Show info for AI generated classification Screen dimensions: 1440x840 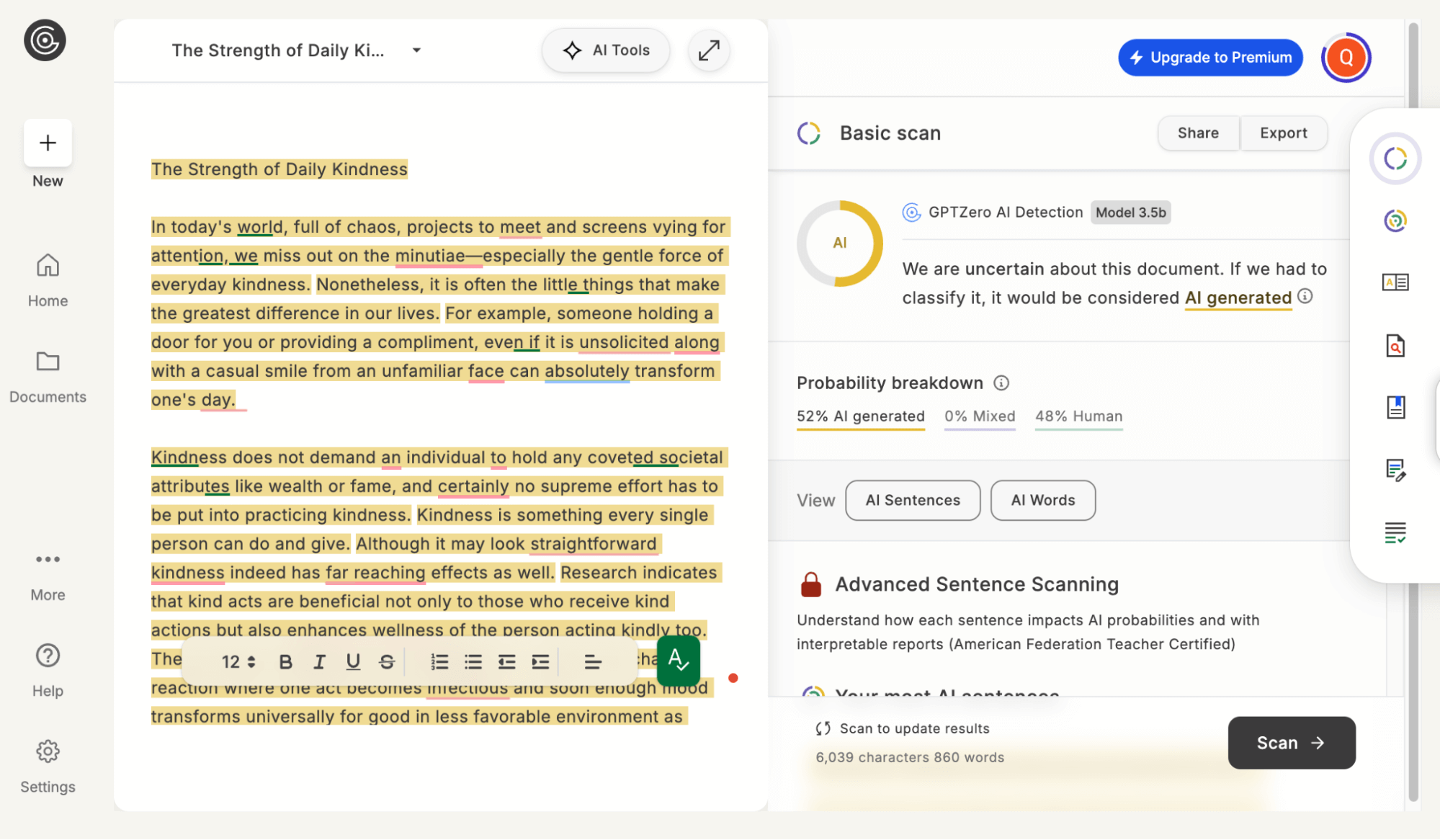[1305, 296]
